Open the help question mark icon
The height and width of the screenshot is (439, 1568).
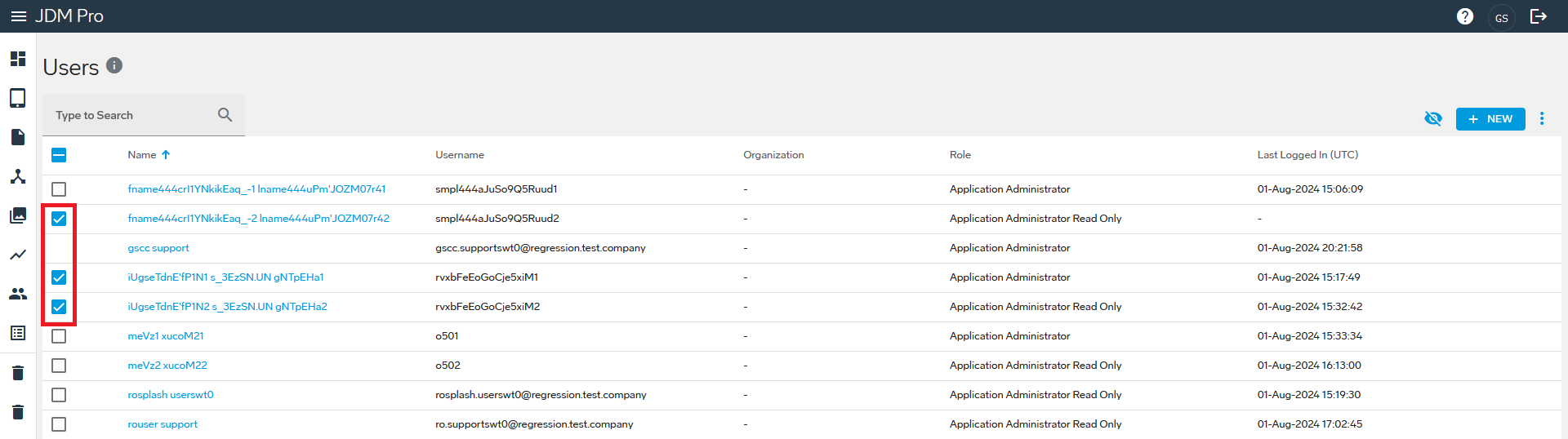1465,16
